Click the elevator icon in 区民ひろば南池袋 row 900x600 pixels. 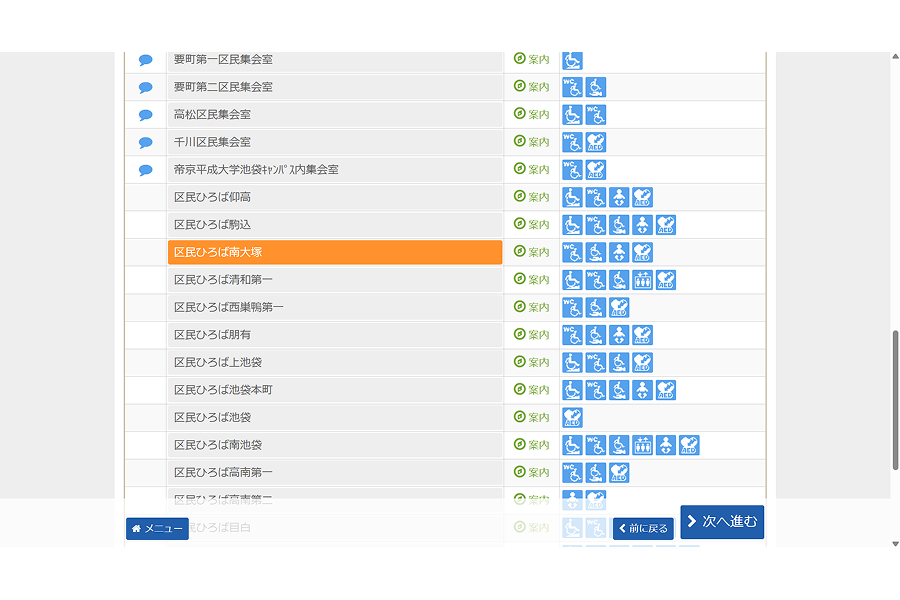(643, 445)
